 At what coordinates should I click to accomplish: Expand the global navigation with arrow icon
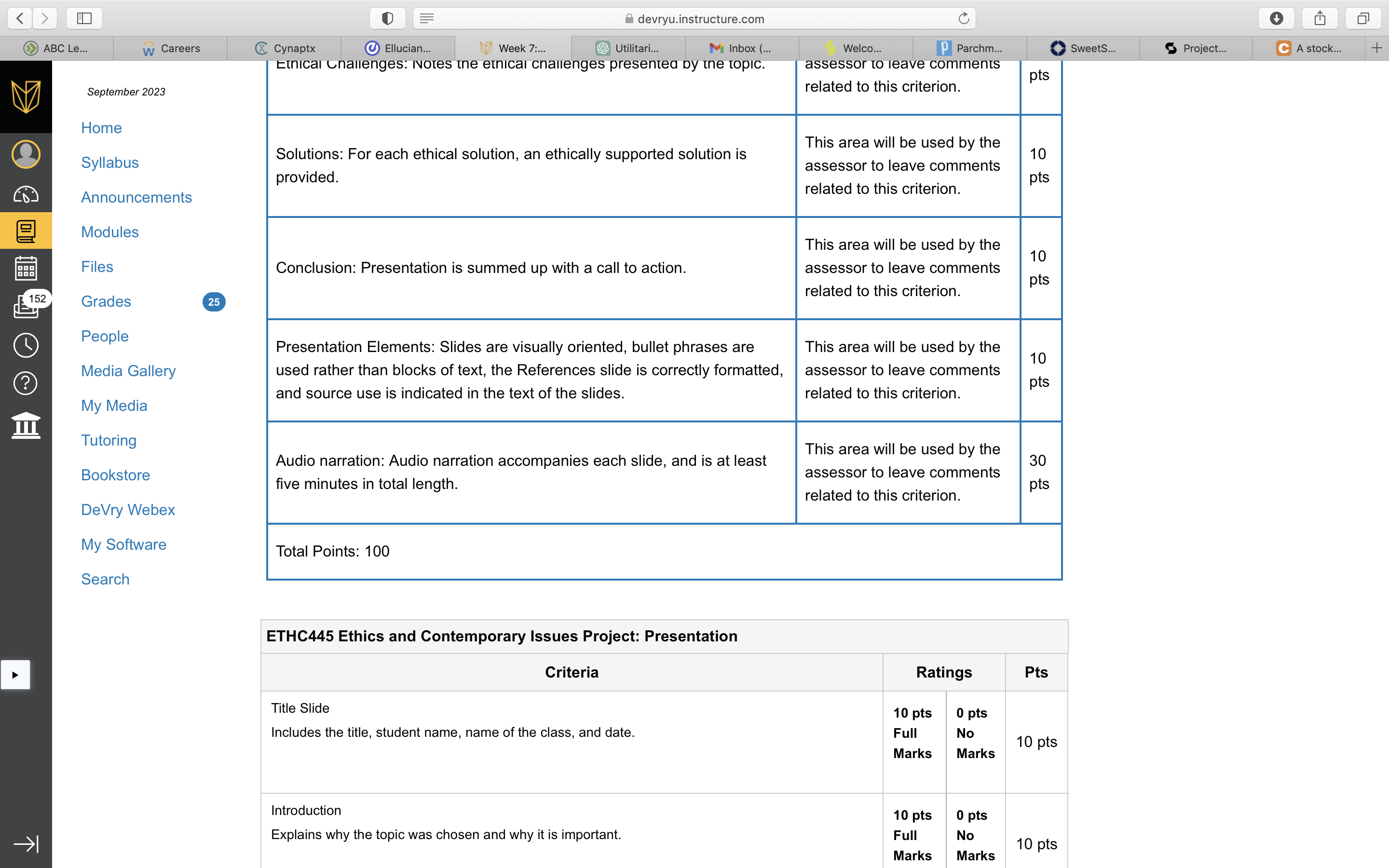click(x=26, y=843)
